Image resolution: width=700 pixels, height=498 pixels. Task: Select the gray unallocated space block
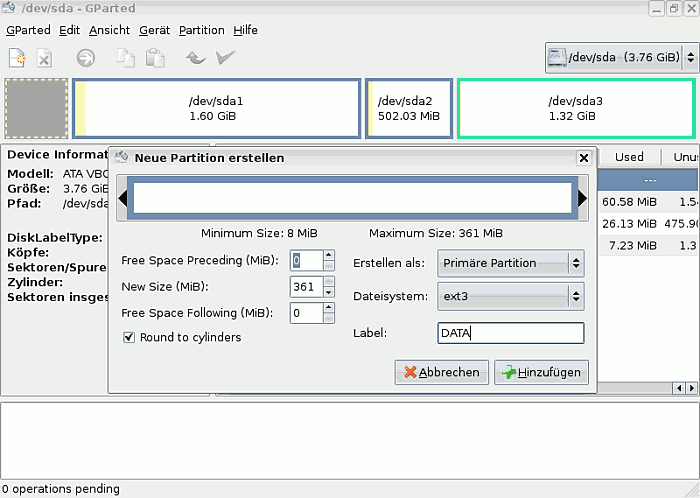pos(36,108)
